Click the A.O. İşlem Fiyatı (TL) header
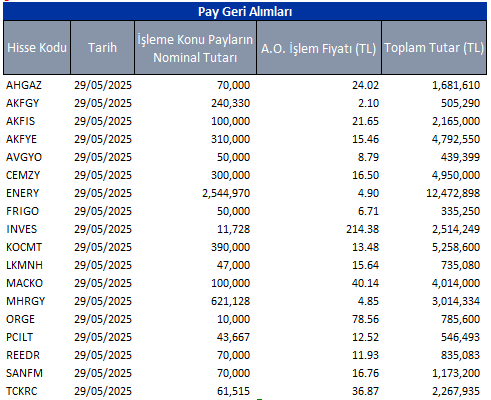 tap(319, 48)
